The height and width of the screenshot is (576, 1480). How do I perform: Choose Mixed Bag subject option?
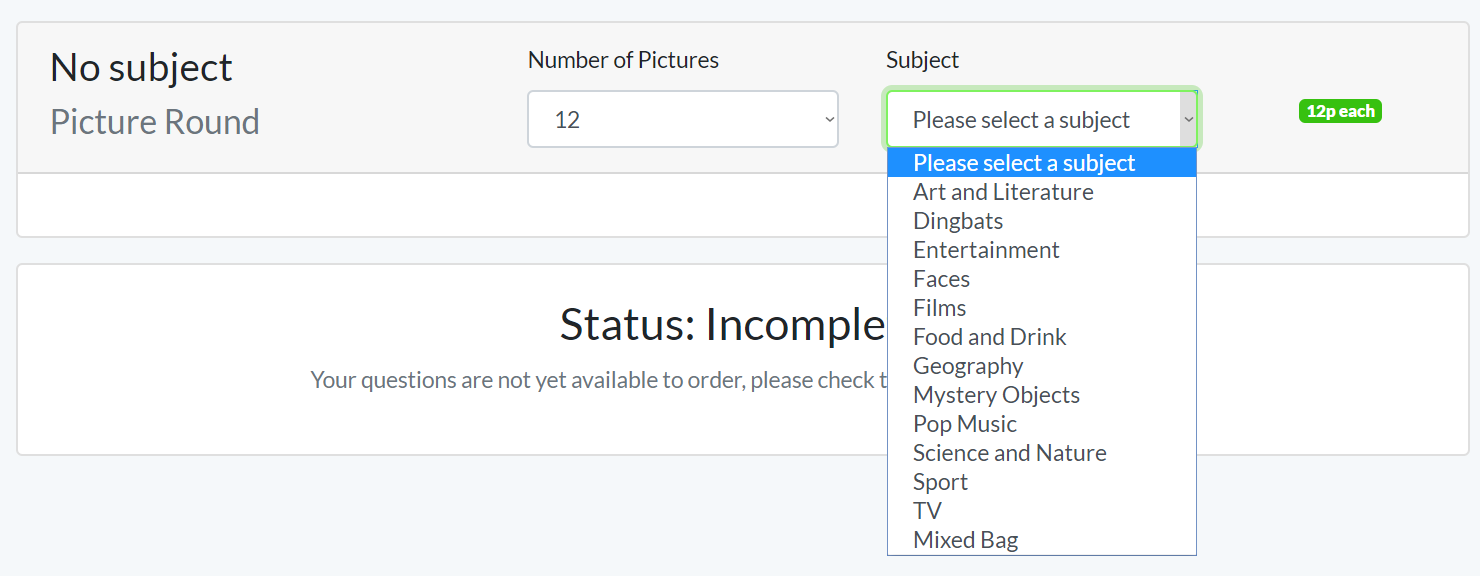(965, 540)
